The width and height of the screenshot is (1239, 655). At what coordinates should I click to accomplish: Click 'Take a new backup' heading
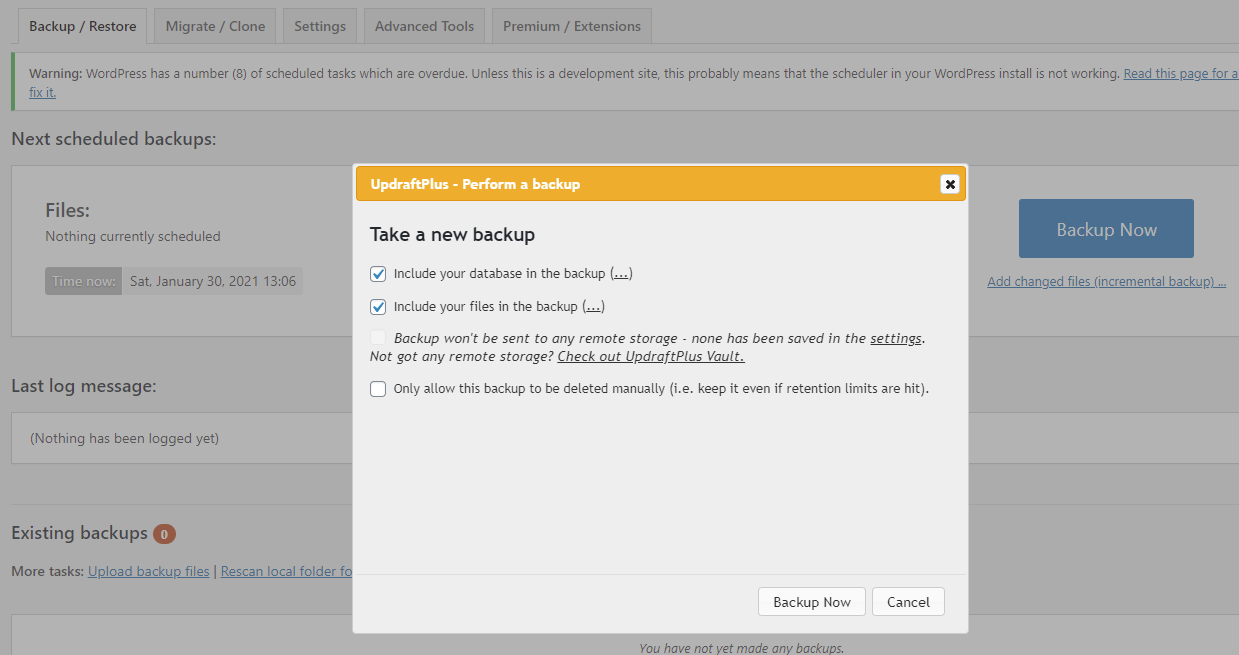[x=452, y=235]
